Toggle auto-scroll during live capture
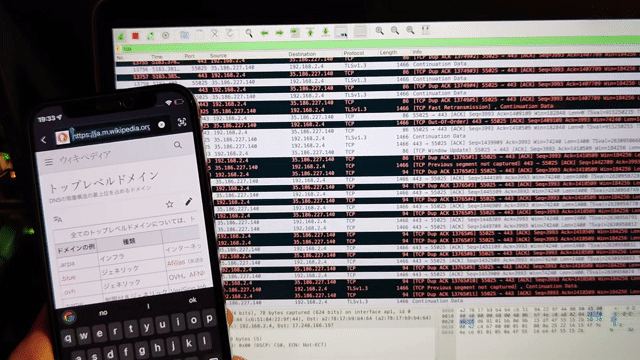Viewport: 640px width, 360px height. [341, 31]
